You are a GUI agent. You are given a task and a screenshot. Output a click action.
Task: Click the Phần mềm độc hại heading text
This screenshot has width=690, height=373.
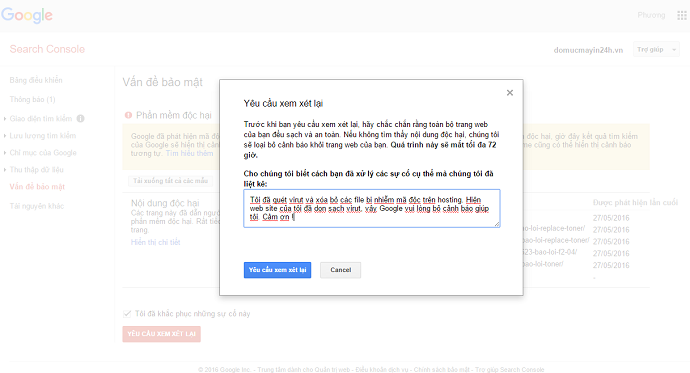174,115
